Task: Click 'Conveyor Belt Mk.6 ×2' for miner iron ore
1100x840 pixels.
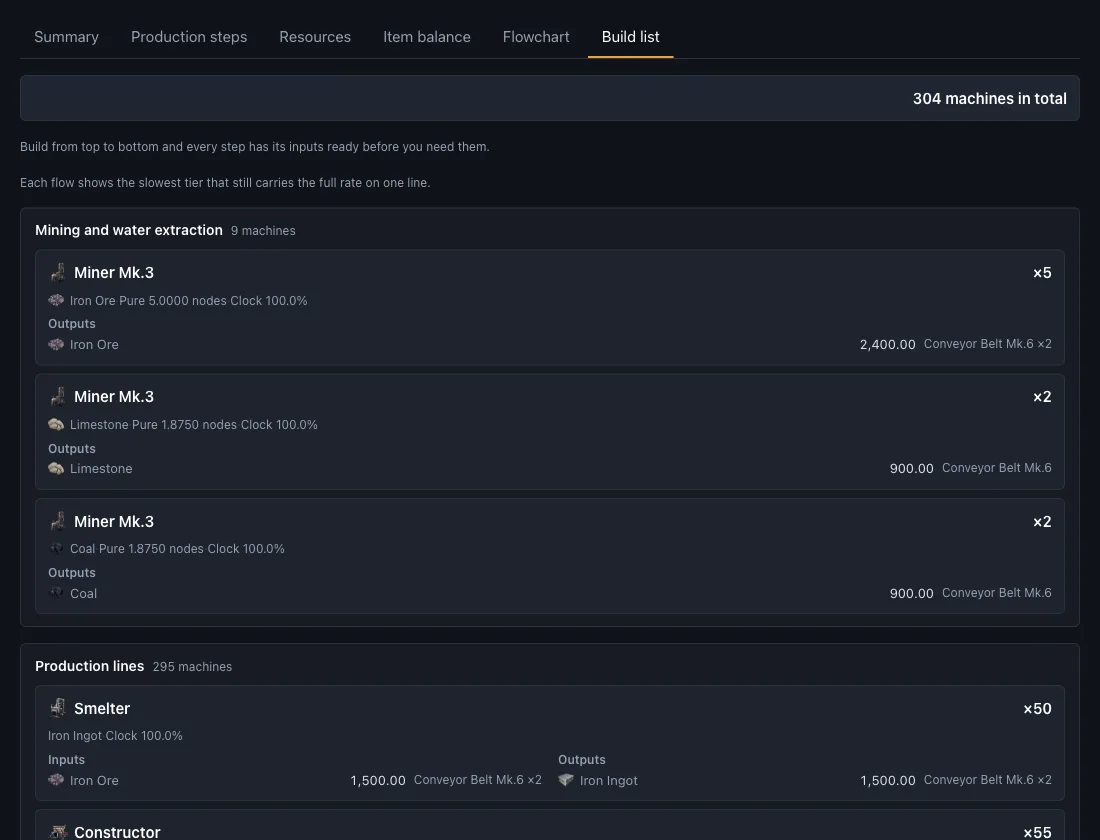Action: [x=987, y=344]
